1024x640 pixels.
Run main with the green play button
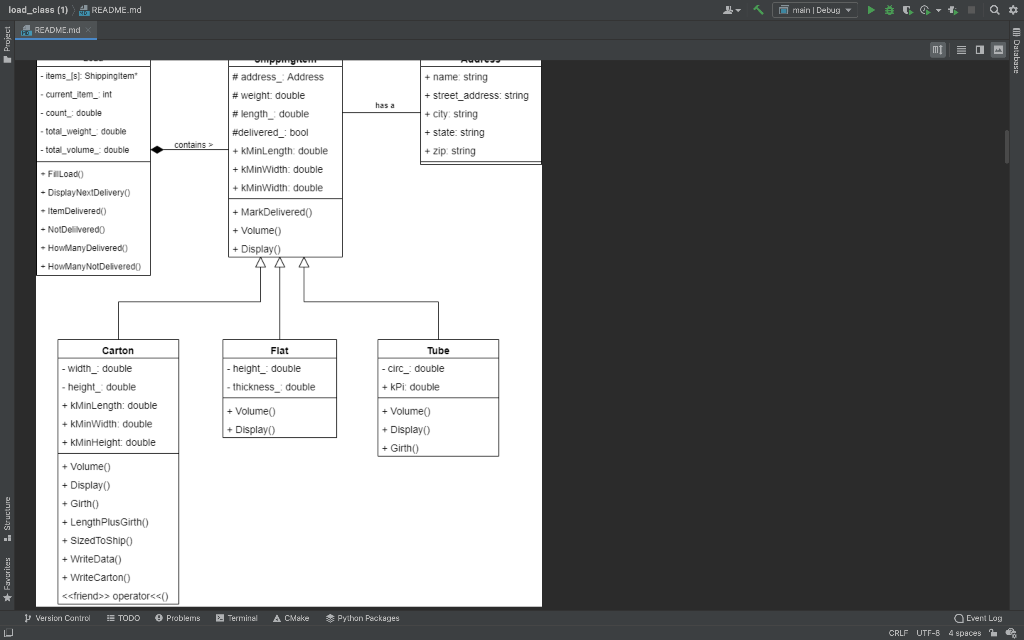point(871,10)
